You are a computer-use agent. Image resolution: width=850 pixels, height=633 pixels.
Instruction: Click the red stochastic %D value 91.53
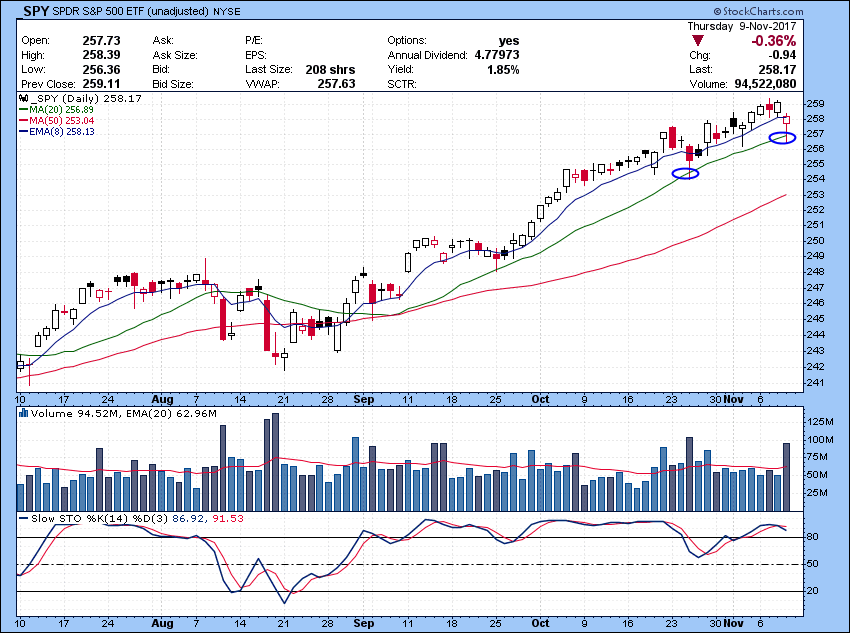click(228, 519)
